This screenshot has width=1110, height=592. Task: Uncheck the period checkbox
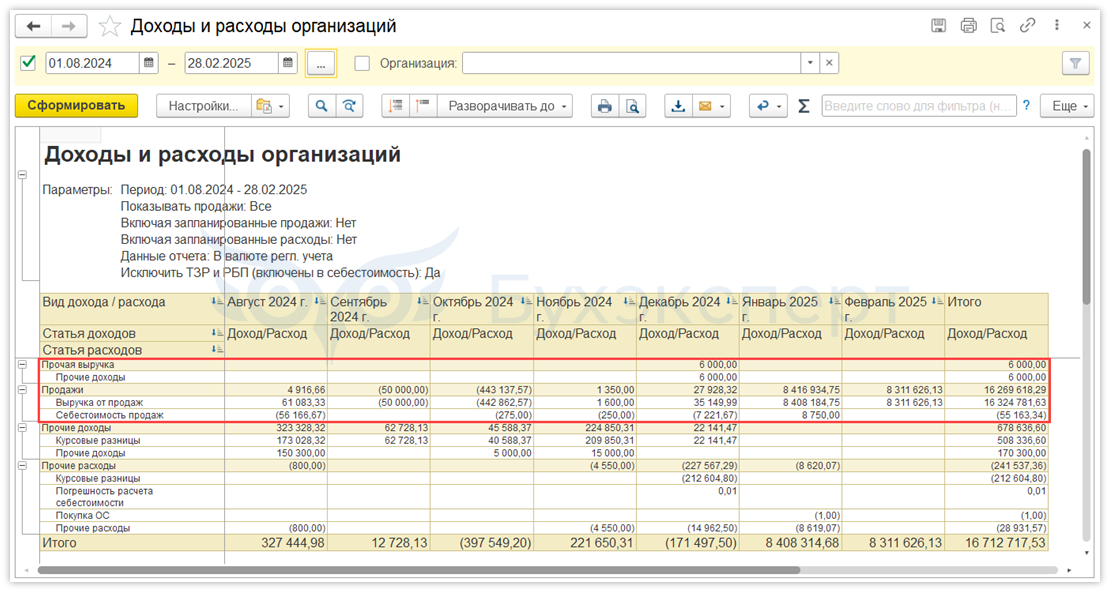28,63
